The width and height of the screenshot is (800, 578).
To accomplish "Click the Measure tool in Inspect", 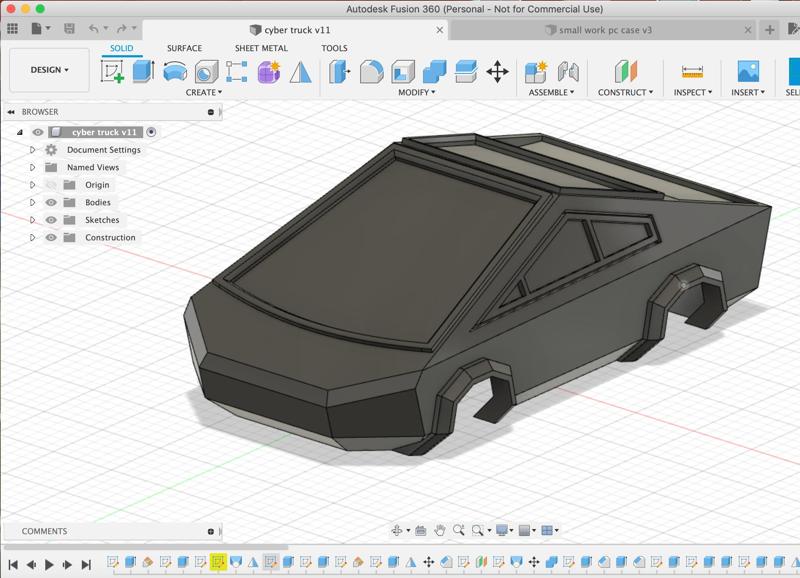I will [692, 71].
